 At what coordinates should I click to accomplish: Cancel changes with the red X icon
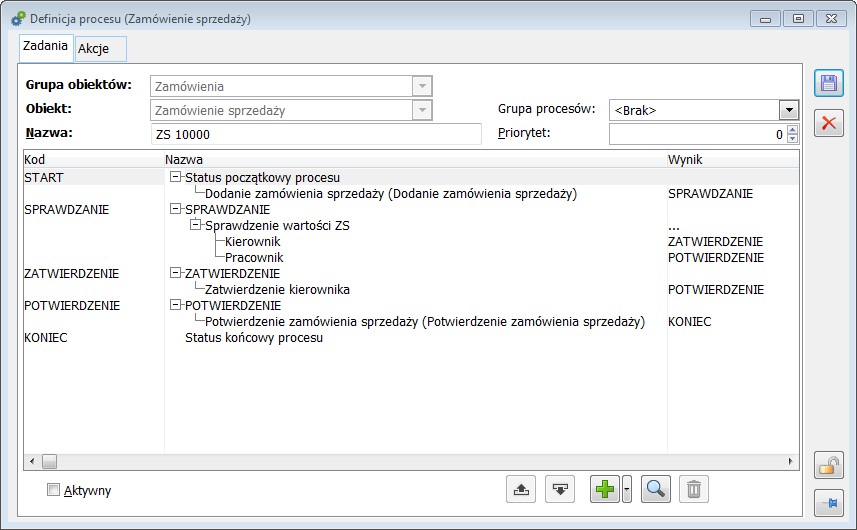(829, 123)
